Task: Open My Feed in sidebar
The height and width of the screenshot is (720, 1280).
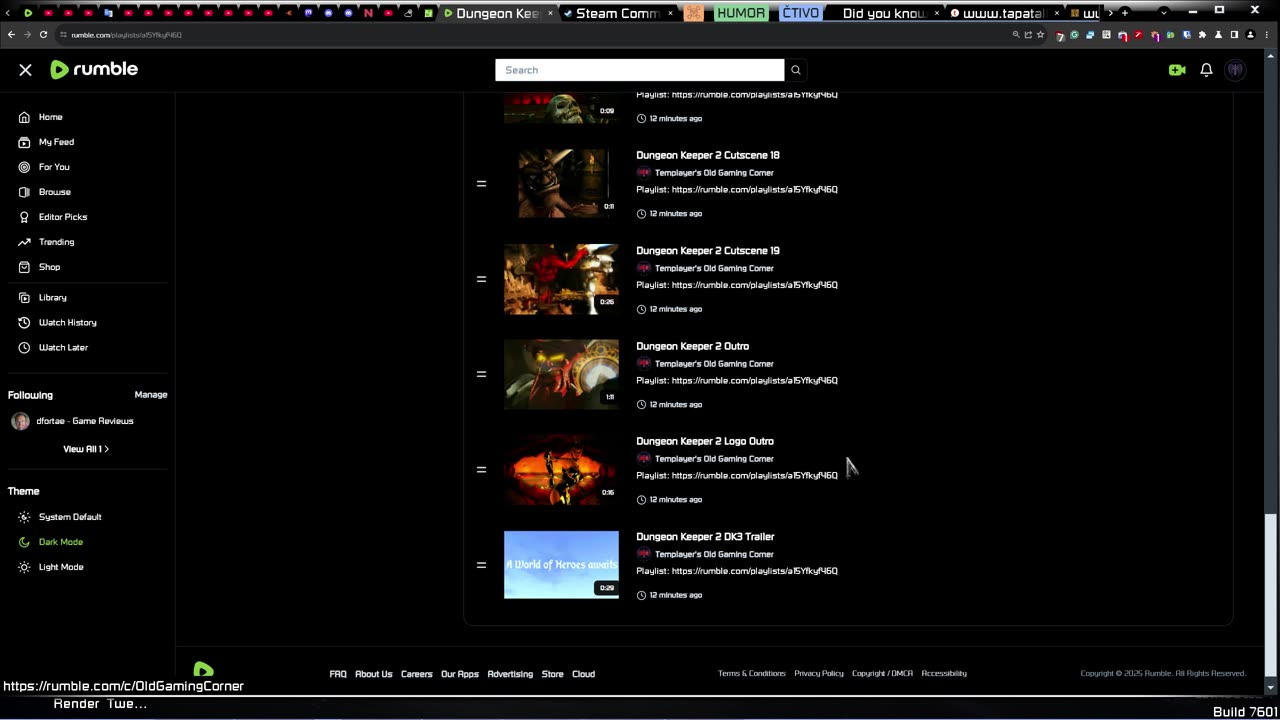Action: (56, 142)
